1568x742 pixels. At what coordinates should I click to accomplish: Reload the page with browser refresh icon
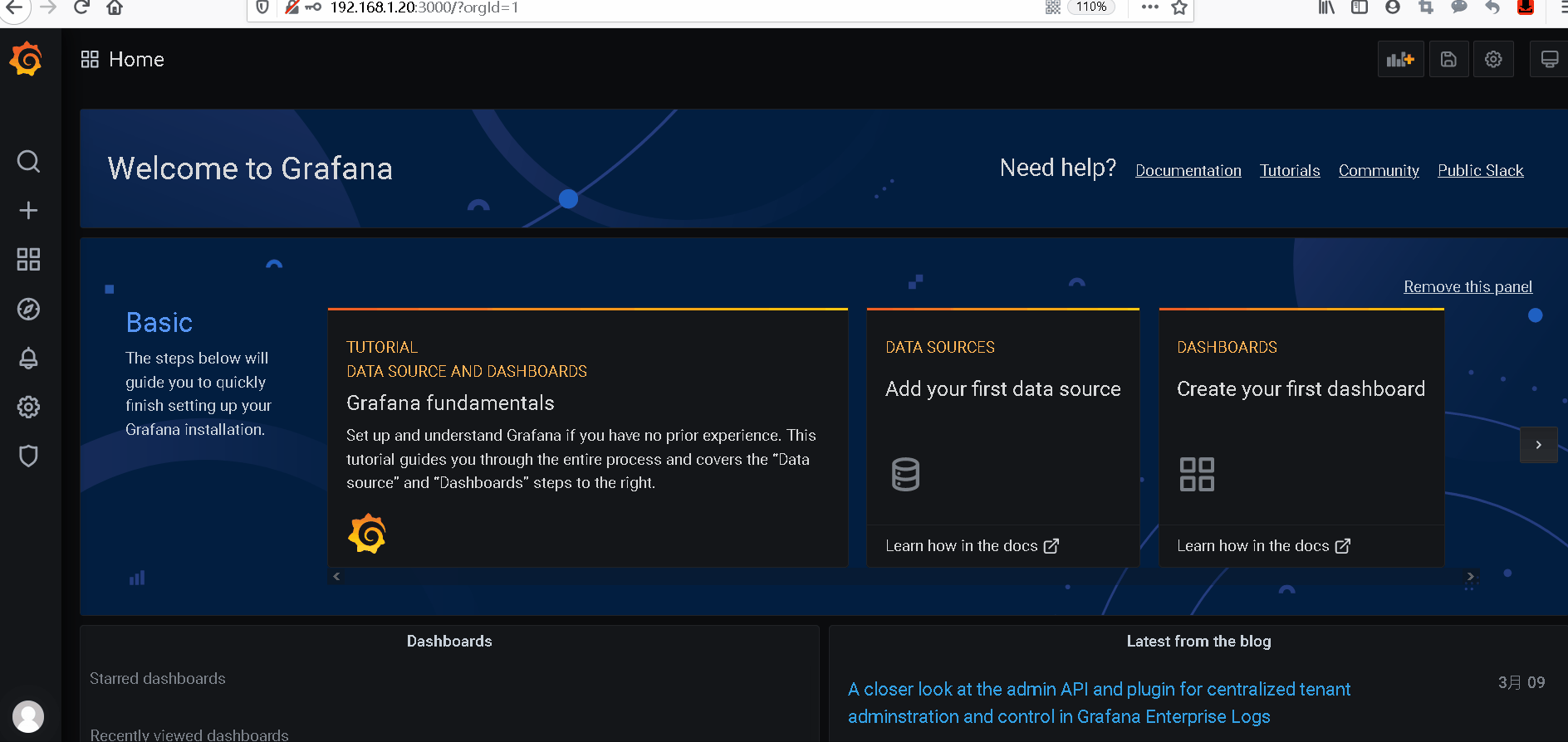(x=81, y=7)
